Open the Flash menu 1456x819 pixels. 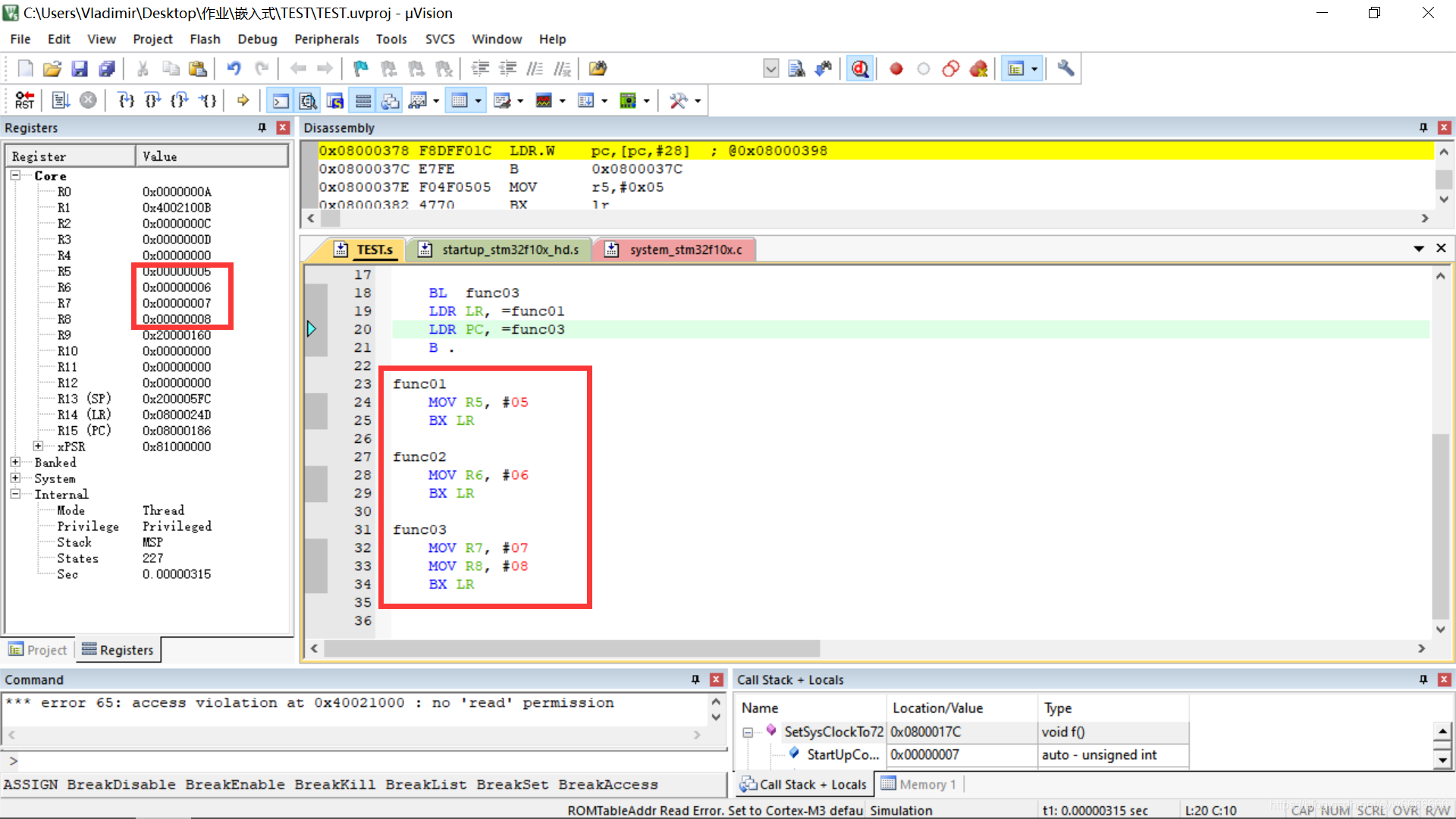click(205, 39)
